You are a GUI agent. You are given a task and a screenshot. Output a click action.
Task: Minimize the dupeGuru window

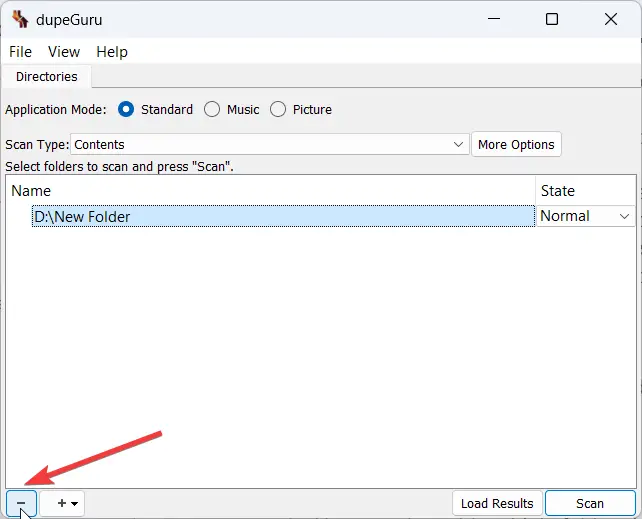tap(494, 19)
